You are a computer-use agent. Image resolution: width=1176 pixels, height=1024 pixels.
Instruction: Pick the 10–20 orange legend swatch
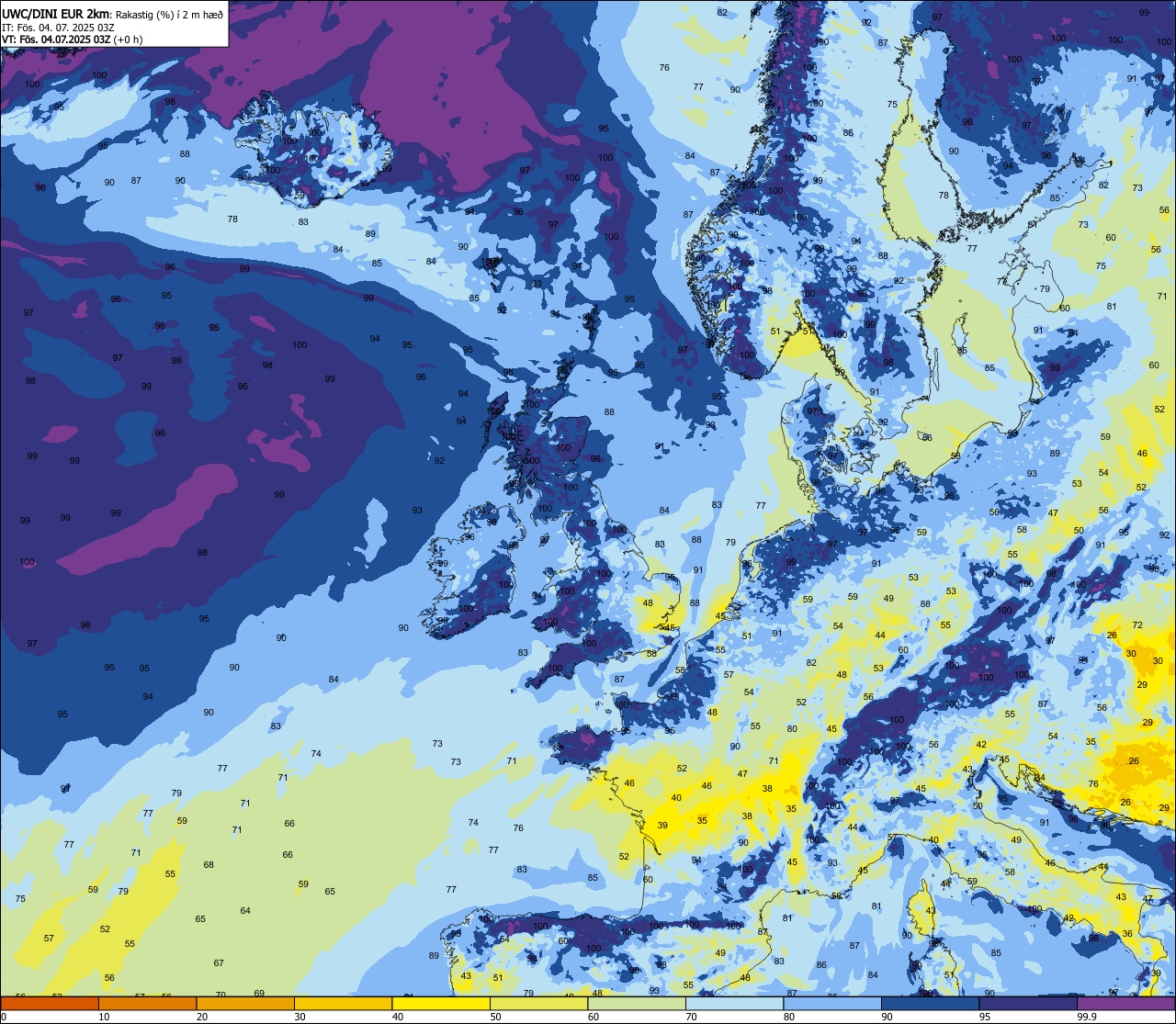click(x=147, y=1003)
